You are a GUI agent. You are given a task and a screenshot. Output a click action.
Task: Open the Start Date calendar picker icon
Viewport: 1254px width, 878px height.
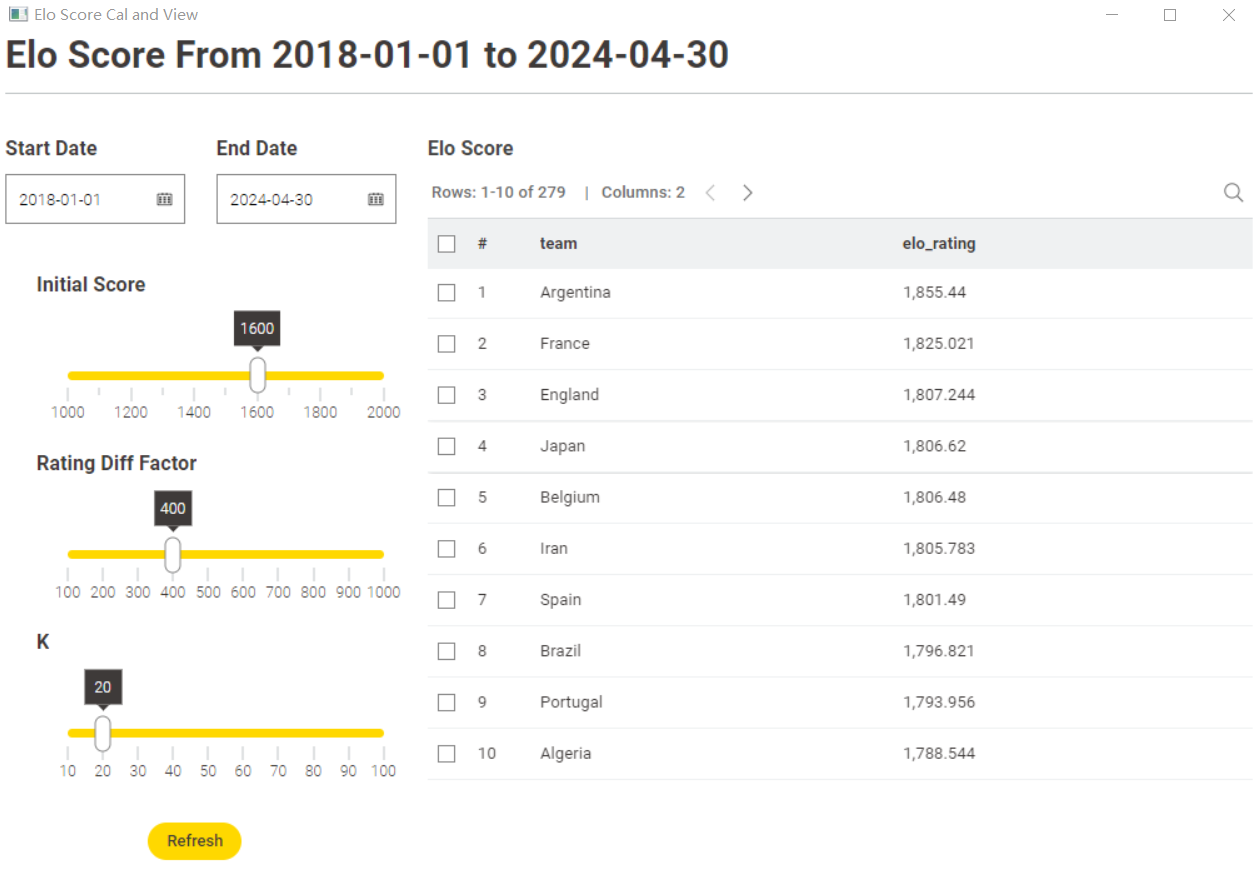[165, 199]
